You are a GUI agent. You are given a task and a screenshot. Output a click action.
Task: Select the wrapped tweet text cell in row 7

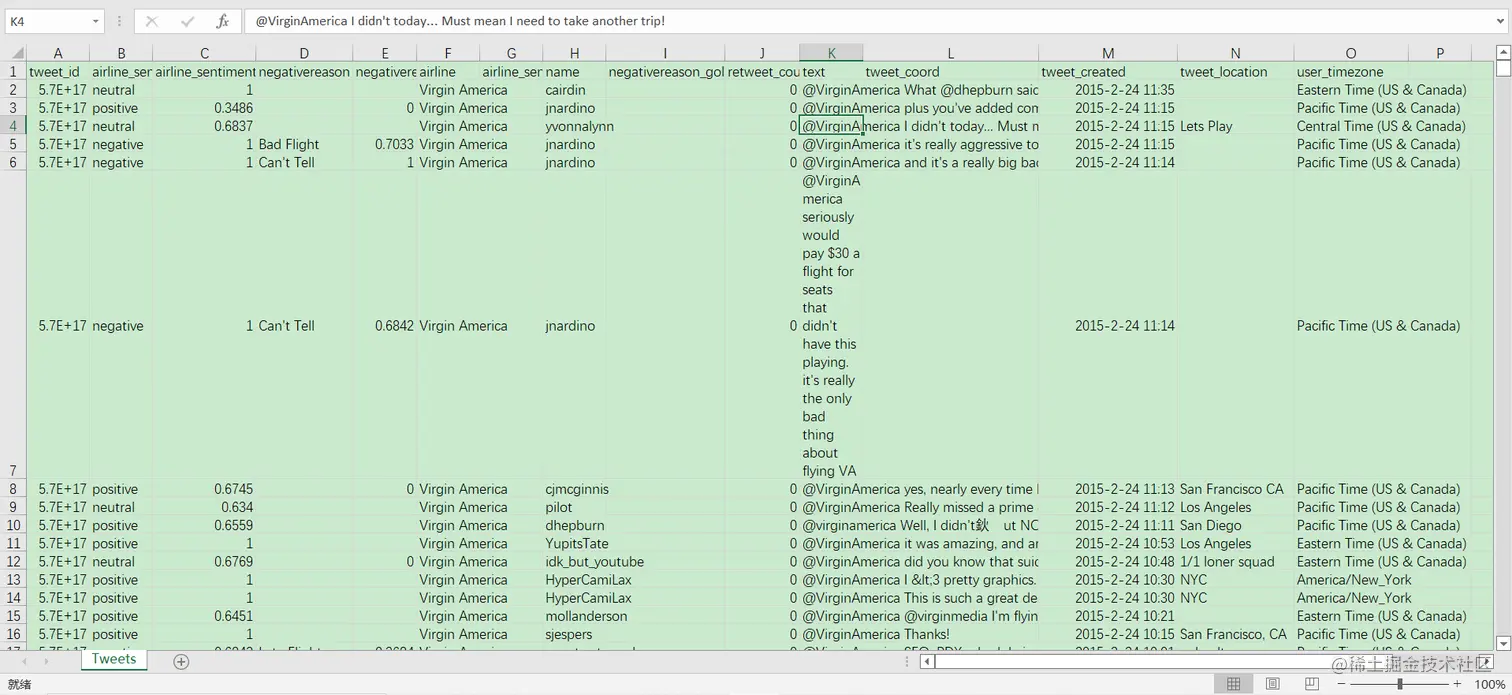click(x=831, y=326)
